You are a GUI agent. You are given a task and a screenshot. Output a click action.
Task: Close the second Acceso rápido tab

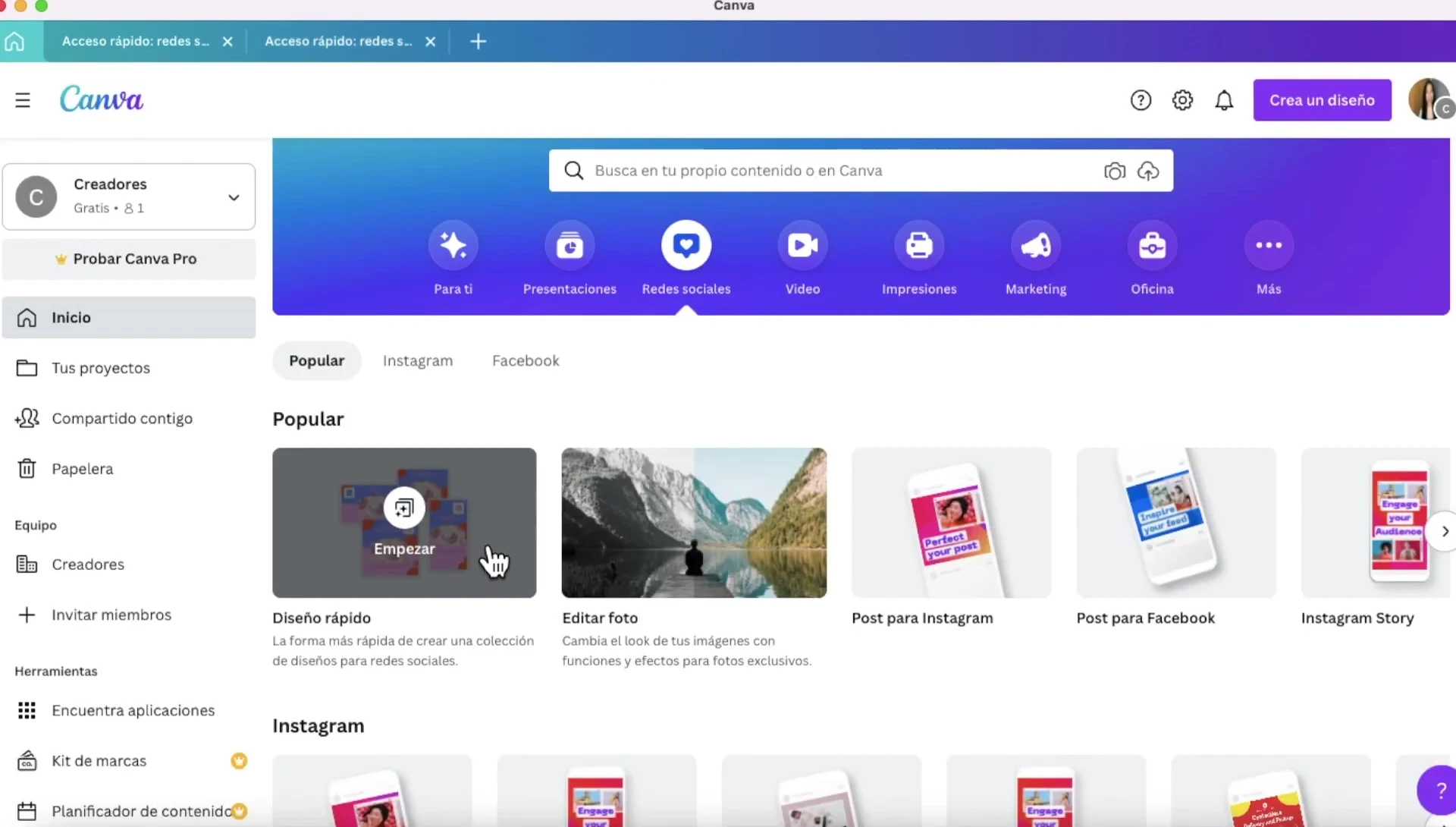(x=430, y=42)
